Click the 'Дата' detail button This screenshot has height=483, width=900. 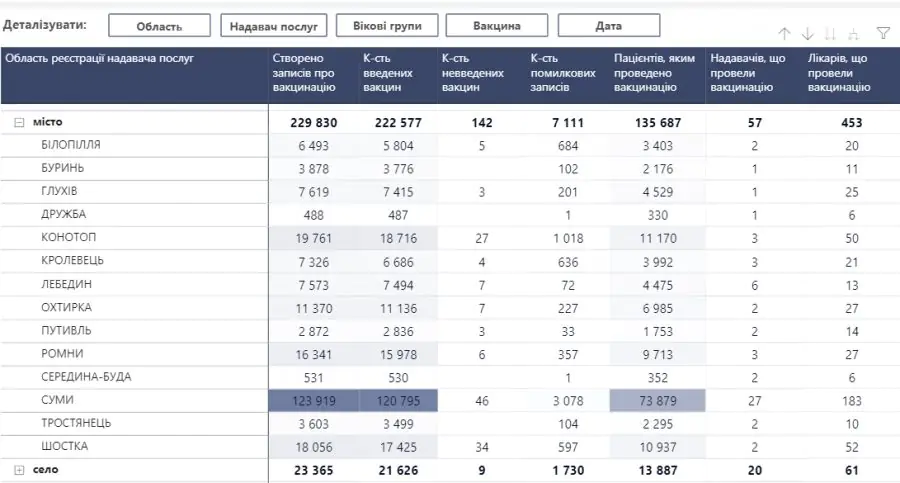[608, 26]
